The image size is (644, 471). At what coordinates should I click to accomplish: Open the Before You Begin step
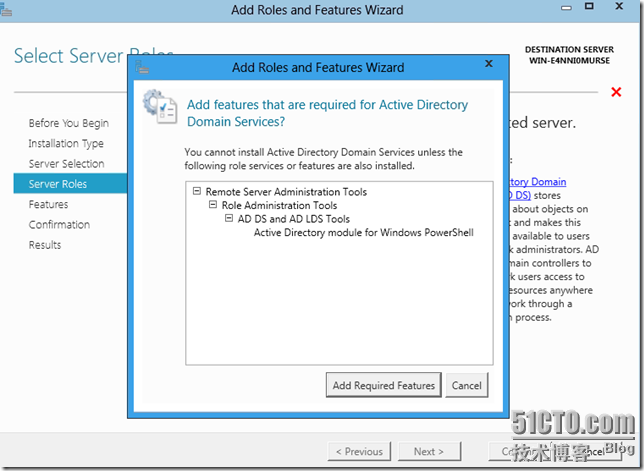point(69,123)
